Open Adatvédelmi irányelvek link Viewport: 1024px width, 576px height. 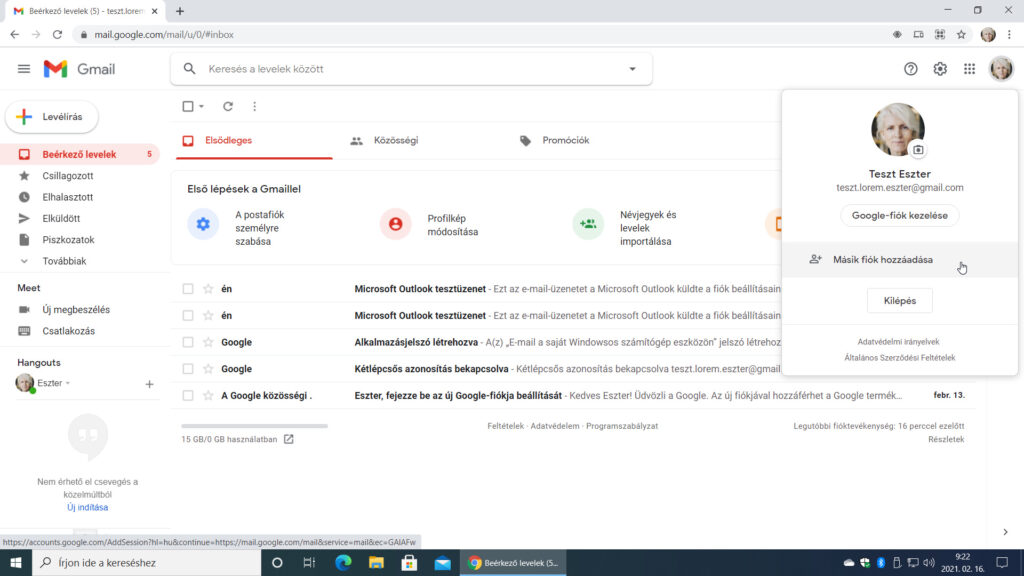tap(898, 342)
